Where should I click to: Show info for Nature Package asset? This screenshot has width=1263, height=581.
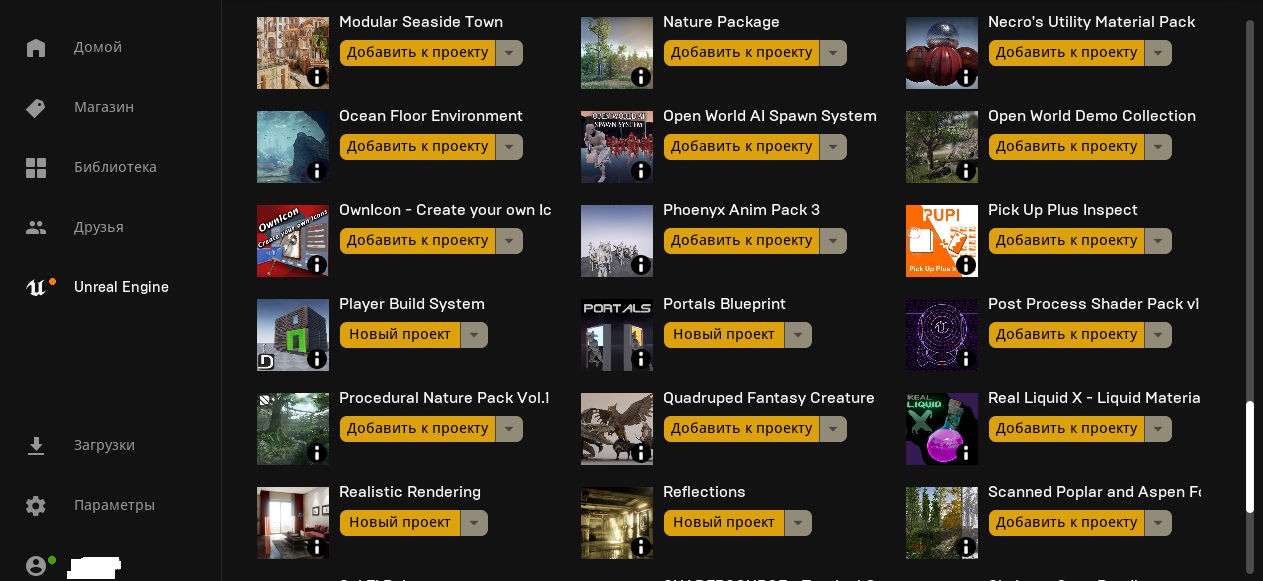641,77
